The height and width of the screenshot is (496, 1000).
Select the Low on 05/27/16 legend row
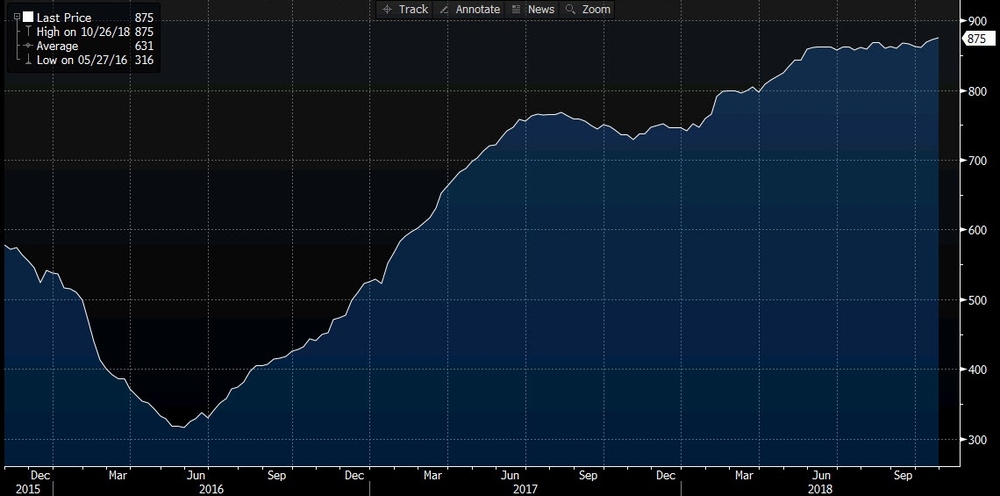pyautogui.click(x=88, y=60)
